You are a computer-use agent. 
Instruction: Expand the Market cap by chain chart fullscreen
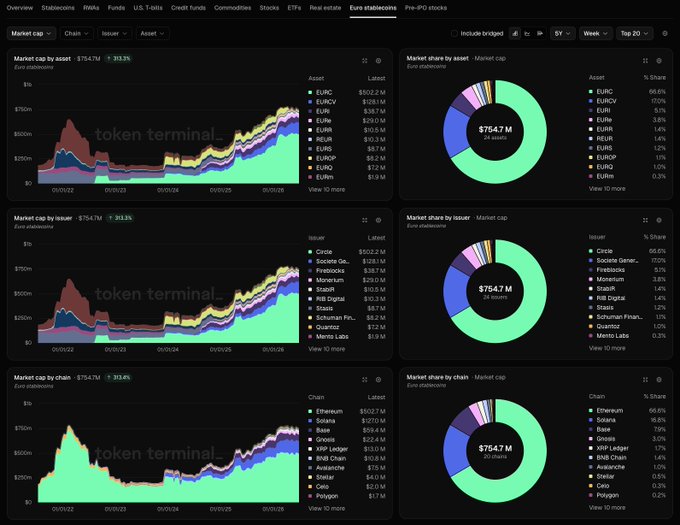365,380
